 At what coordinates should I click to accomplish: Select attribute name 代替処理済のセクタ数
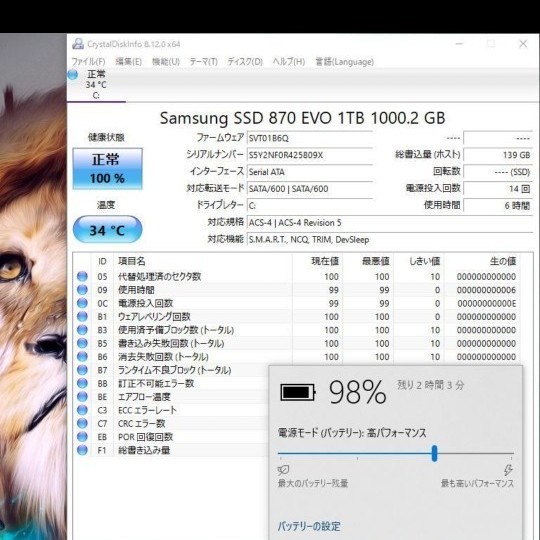tap(159, 277)
